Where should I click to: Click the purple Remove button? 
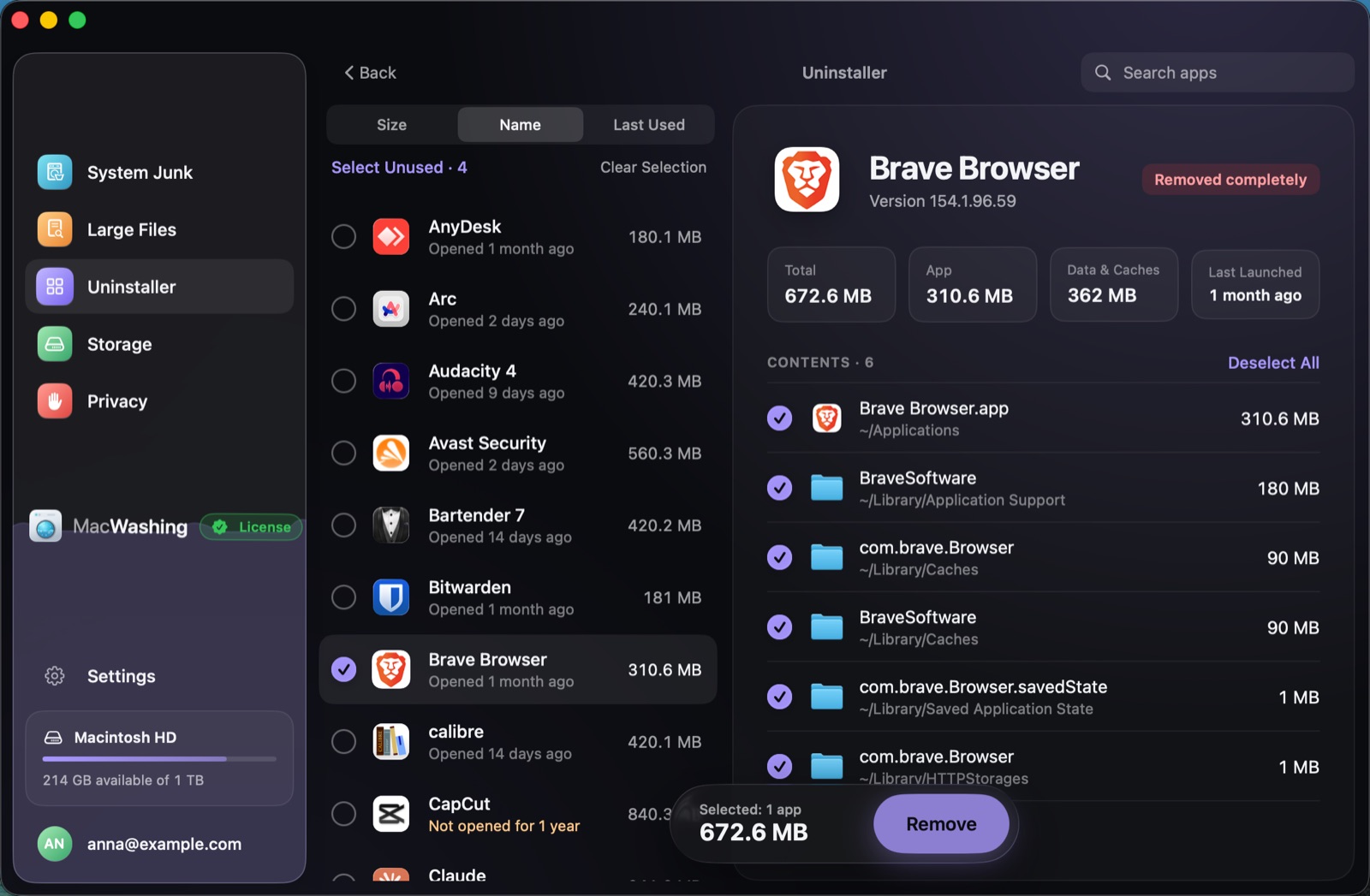941,824
